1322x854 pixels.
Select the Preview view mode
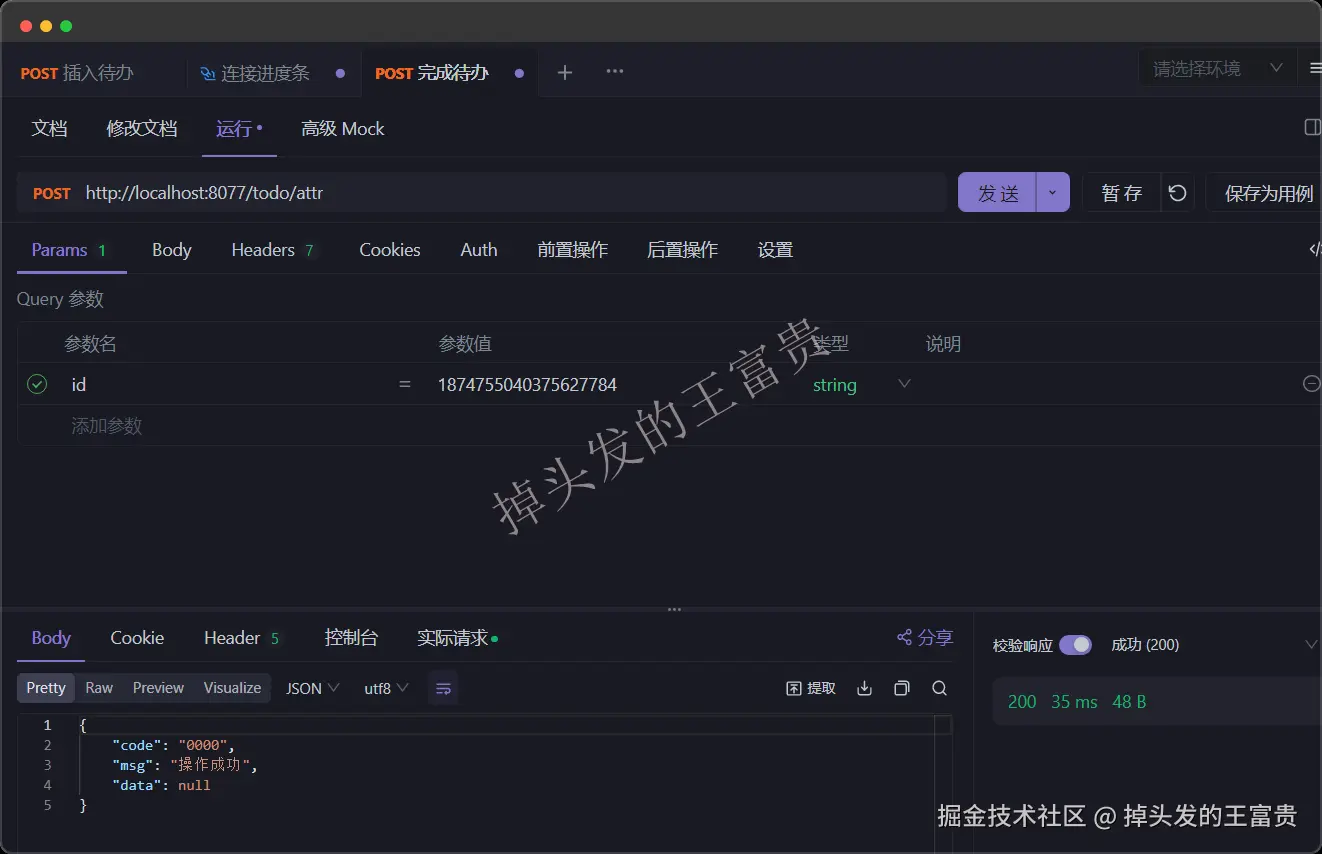tap(158, 688)
